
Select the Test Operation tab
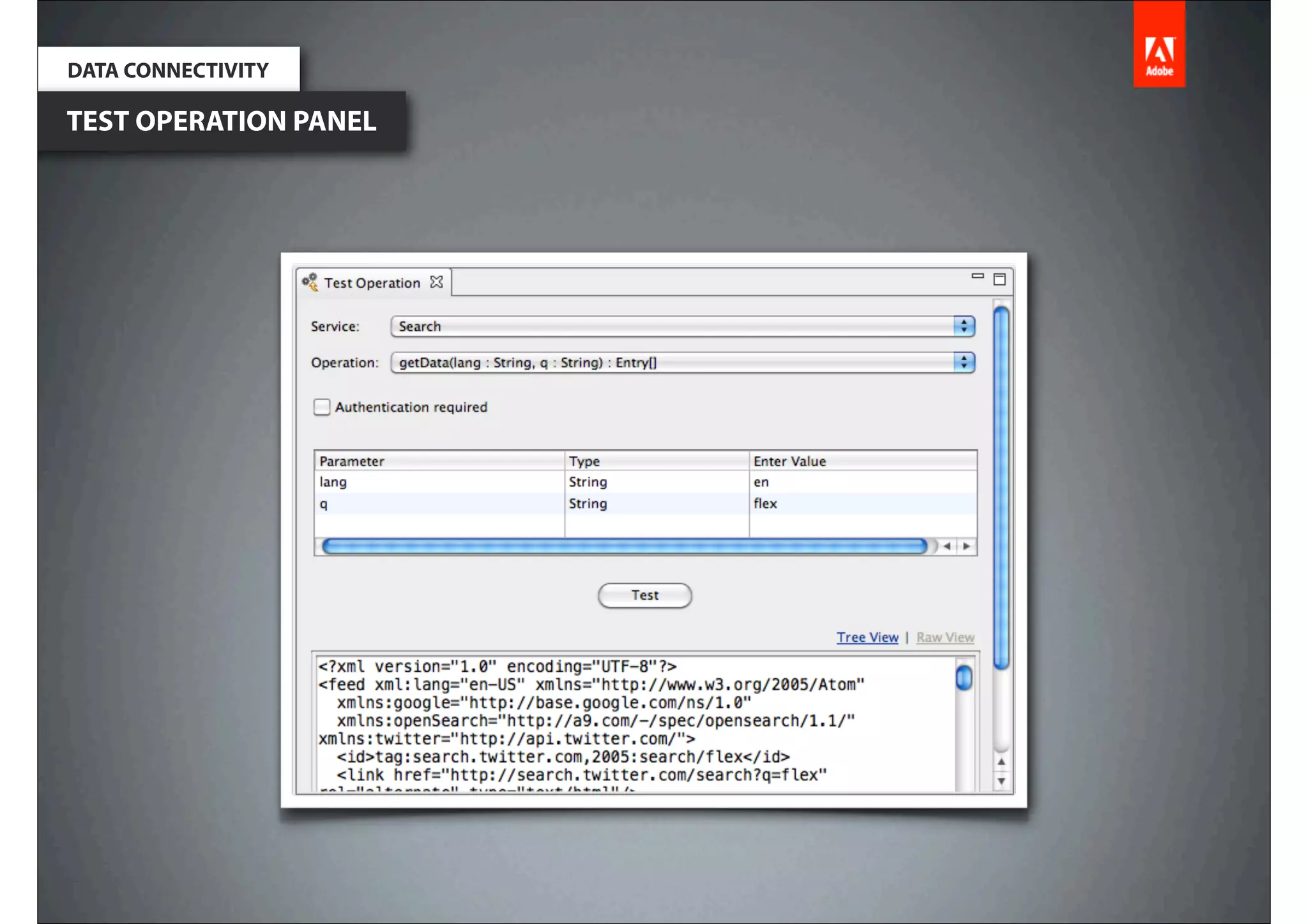click(x=372, y=283)
